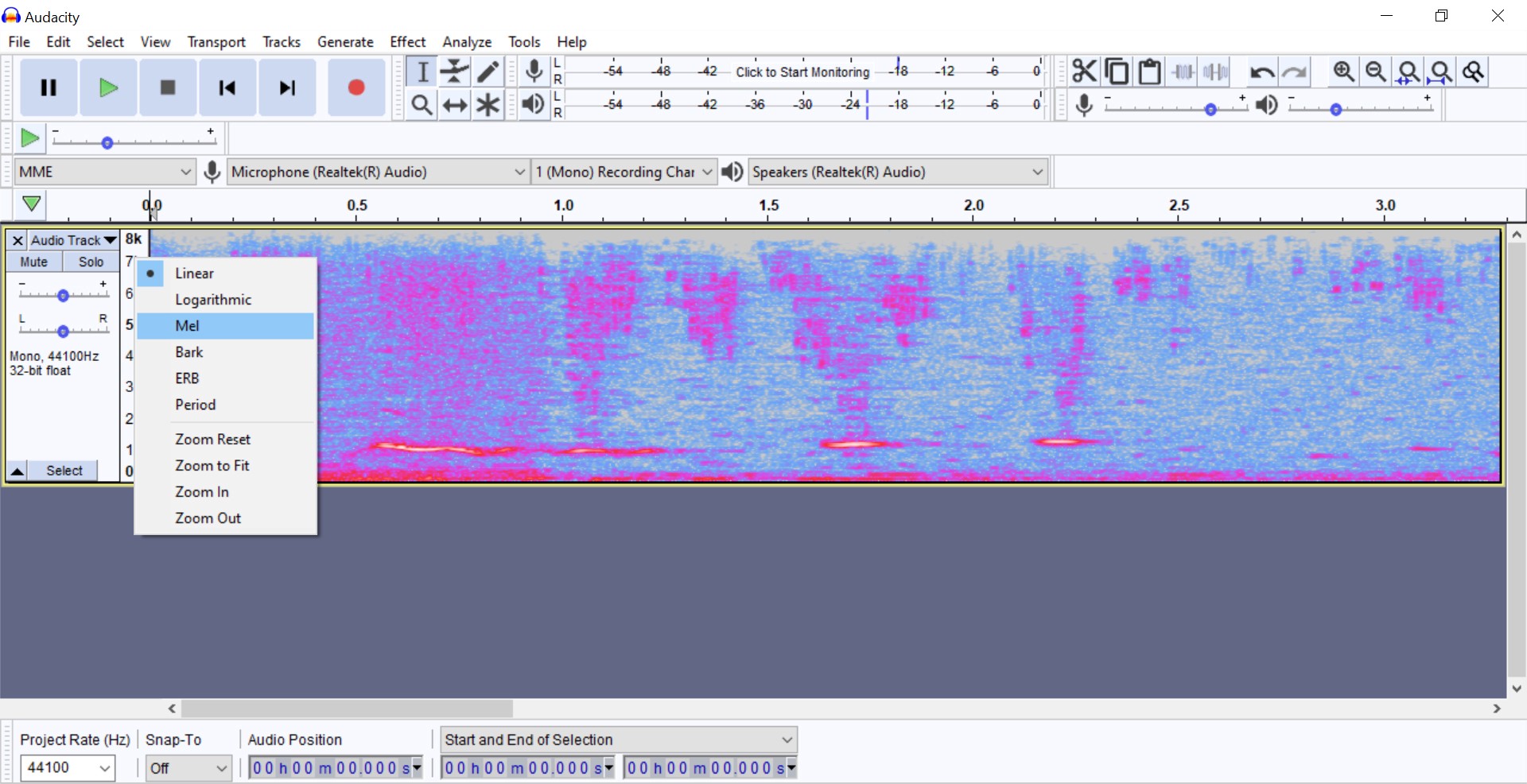Skip to end of track

(287, 87)
